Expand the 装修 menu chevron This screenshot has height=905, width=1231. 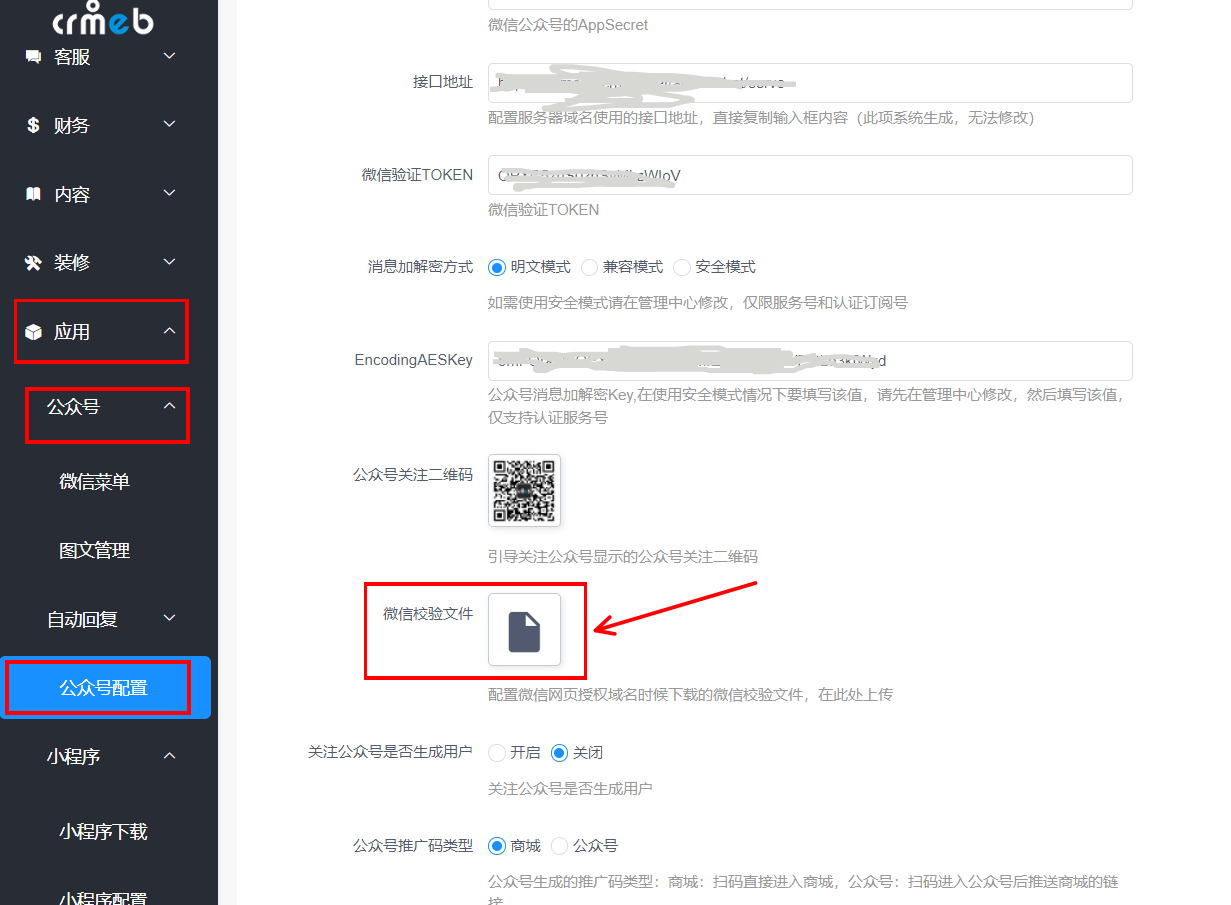tap(170, 262)
